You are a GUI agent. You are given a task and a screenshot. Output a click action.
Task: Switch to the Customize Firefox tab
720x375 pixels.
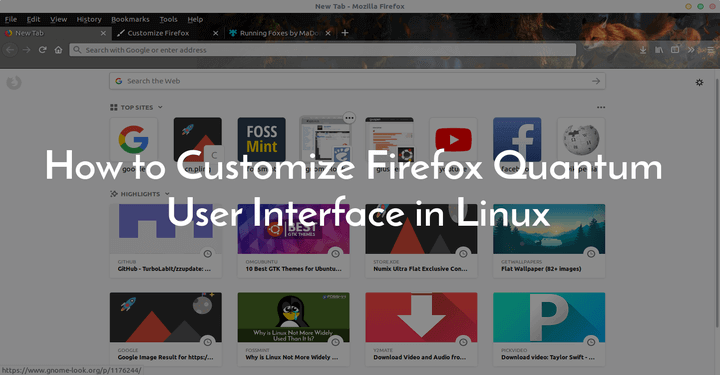coord(168,33)
